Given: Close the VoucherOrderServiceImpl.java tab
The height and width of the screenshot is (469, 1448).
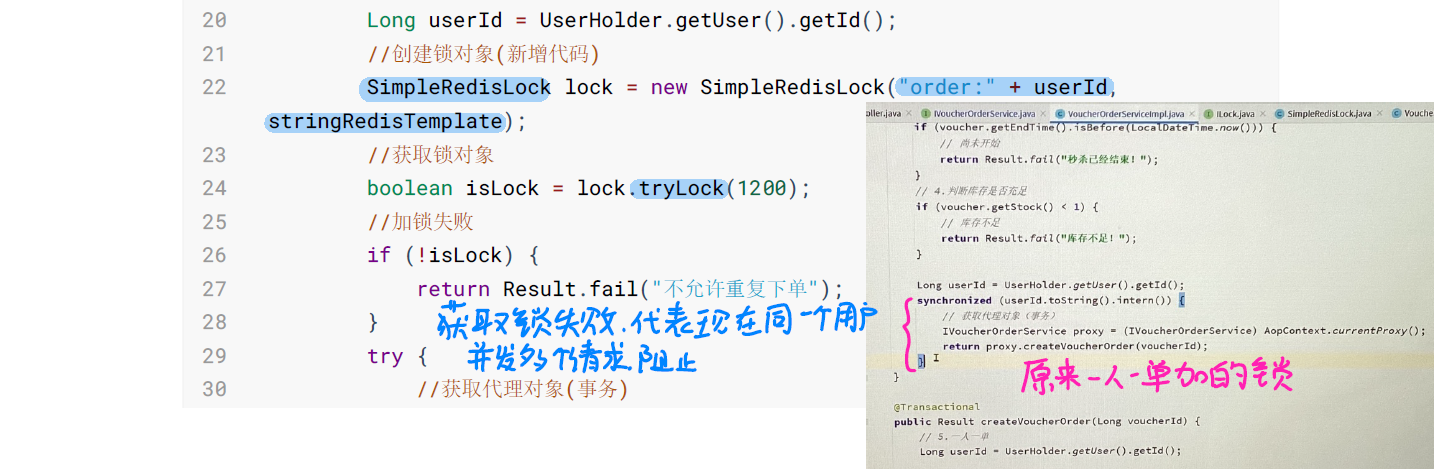Looking at the screenshot, I should (1192, 114).
